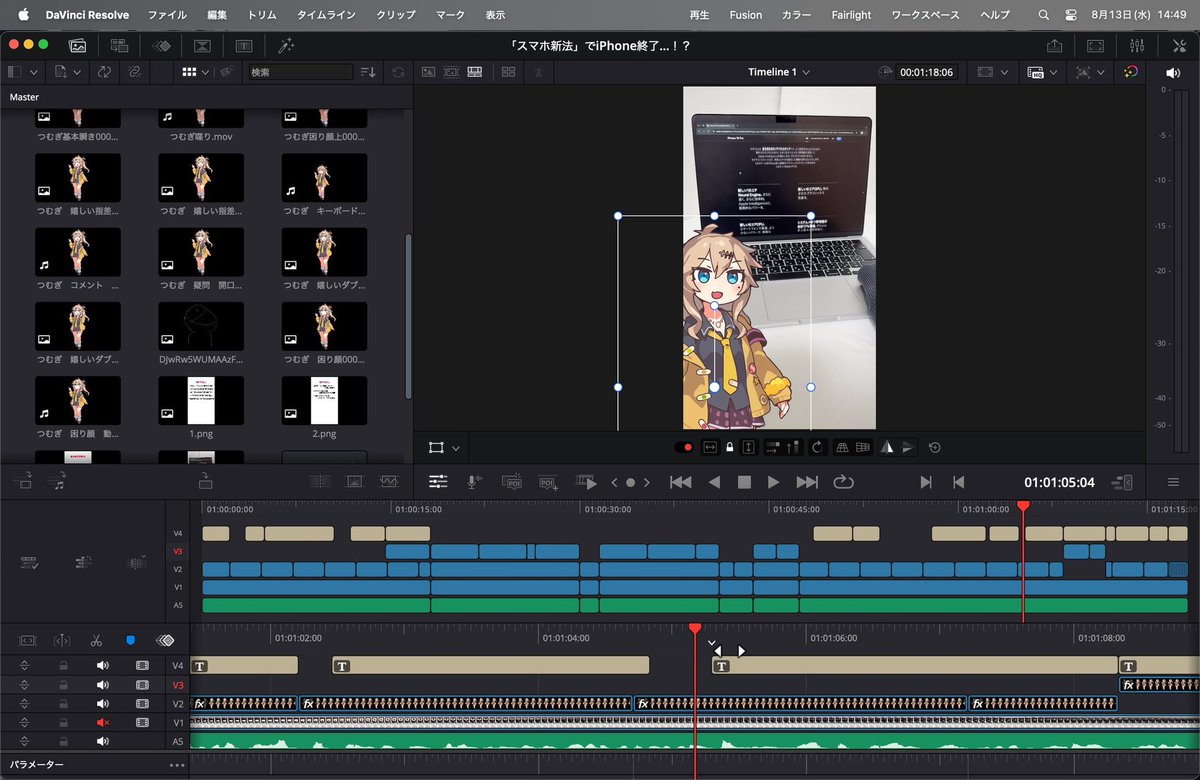Click the 検索 search field
1200x780 pixels.
pos(300,72)
